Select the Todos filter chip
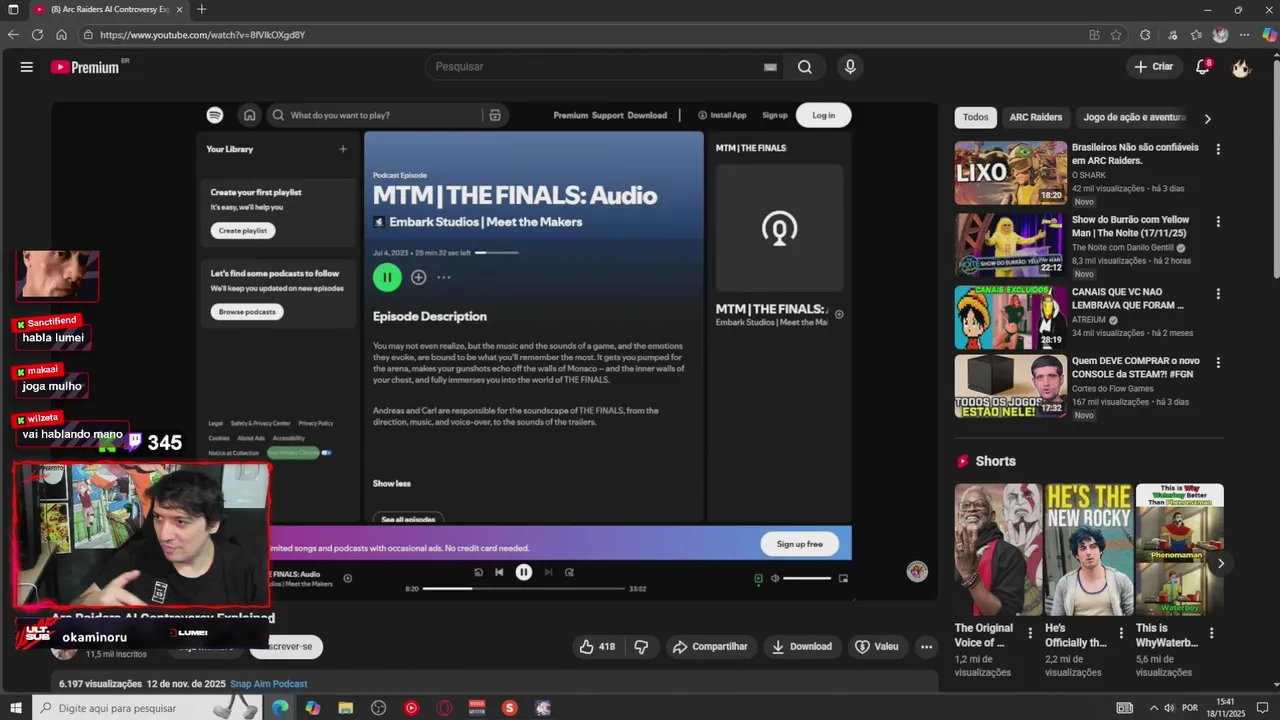1280x720 pixels. pyautogui.click(x=975, y=117)
